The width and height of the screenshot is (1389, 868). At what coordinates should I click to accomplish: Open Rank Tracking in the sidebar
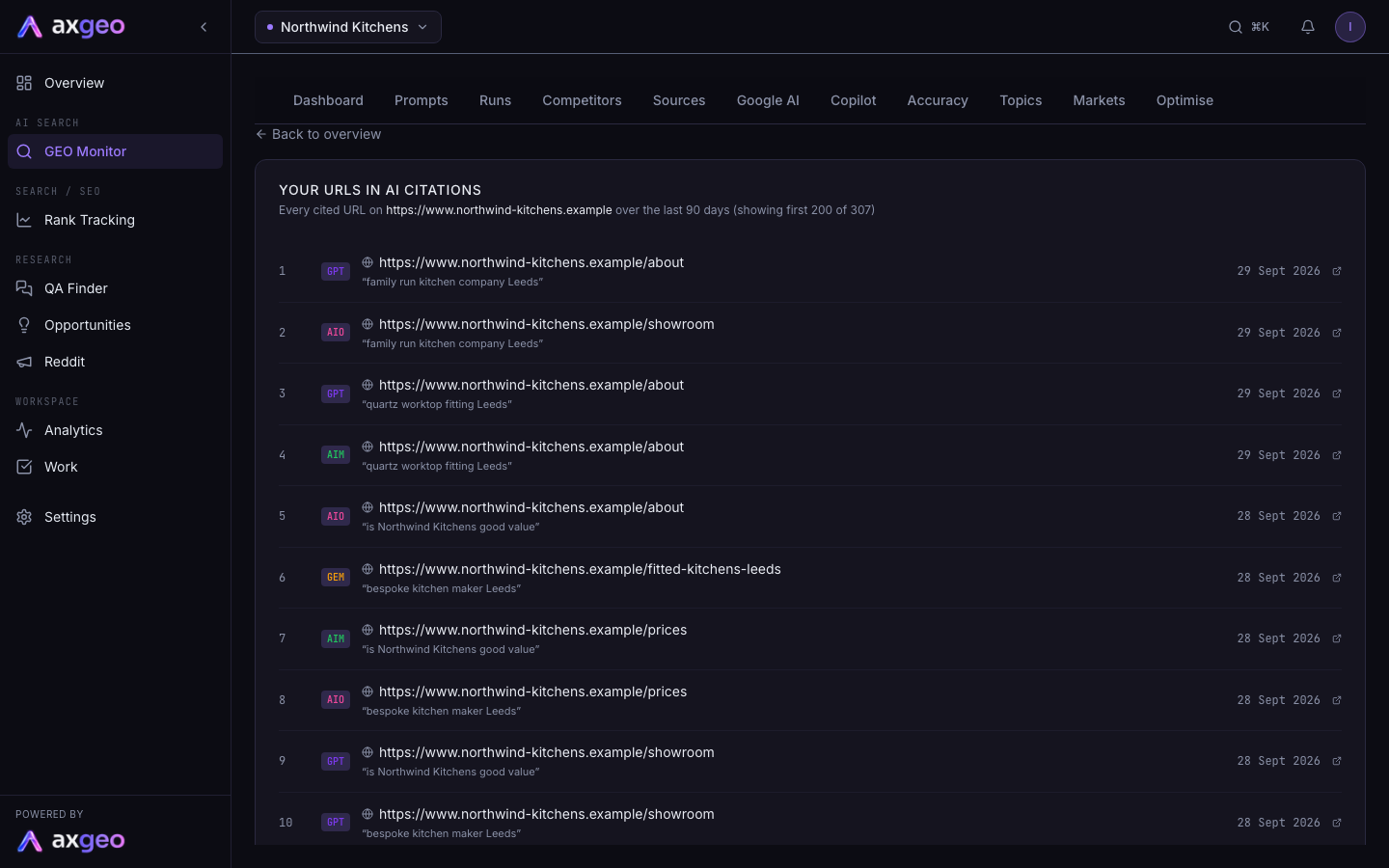click(x=115, y=220)
